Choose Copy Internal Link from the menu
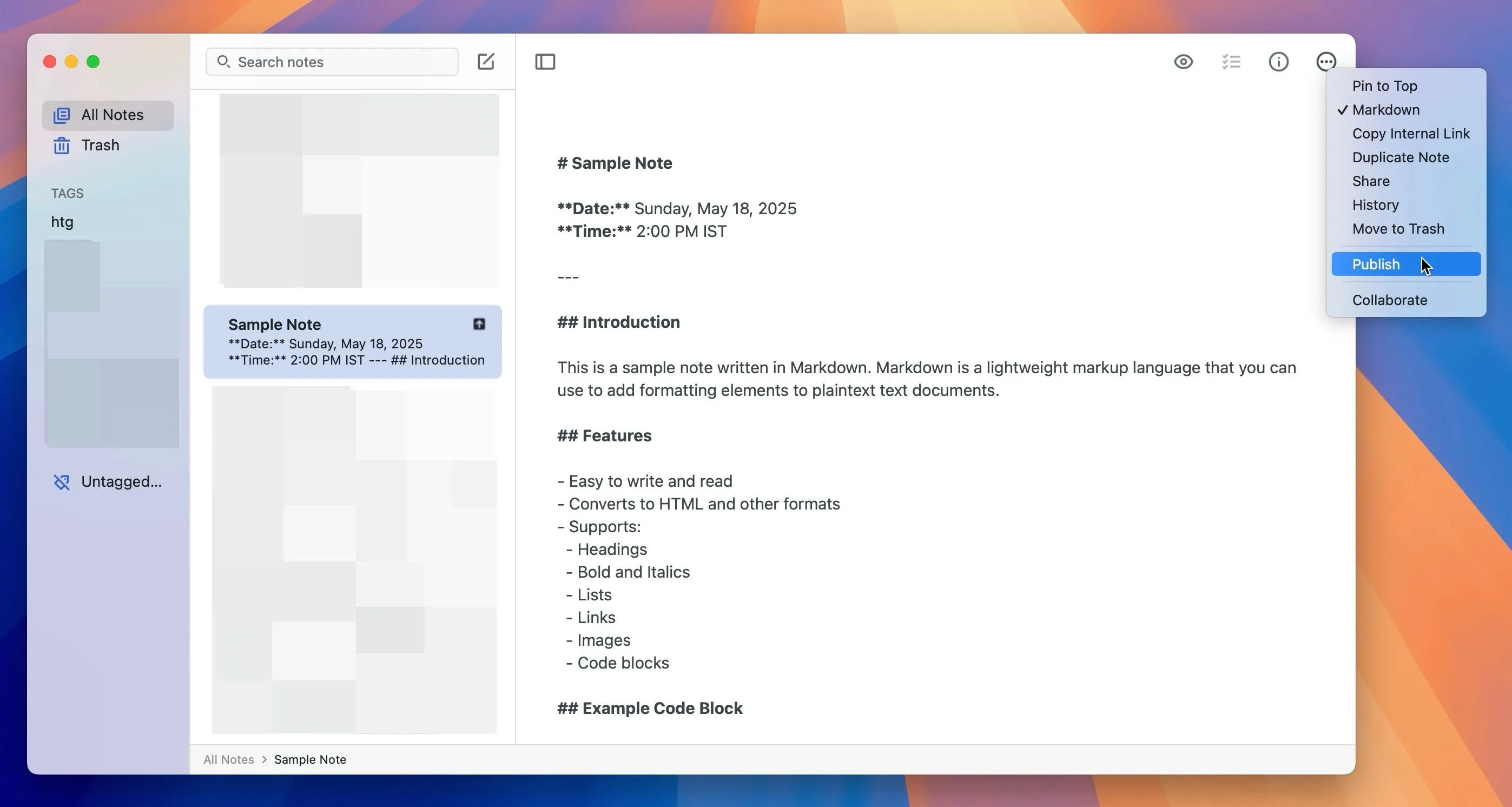This screenshot has height=807, width=1512. (x=1410, y=133)
